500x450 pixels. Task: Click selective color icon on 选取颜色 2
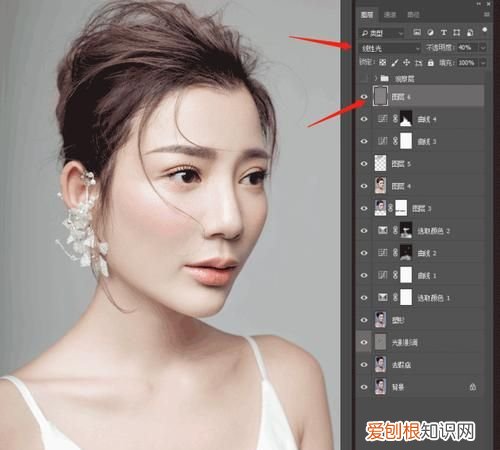pos(383,230)
